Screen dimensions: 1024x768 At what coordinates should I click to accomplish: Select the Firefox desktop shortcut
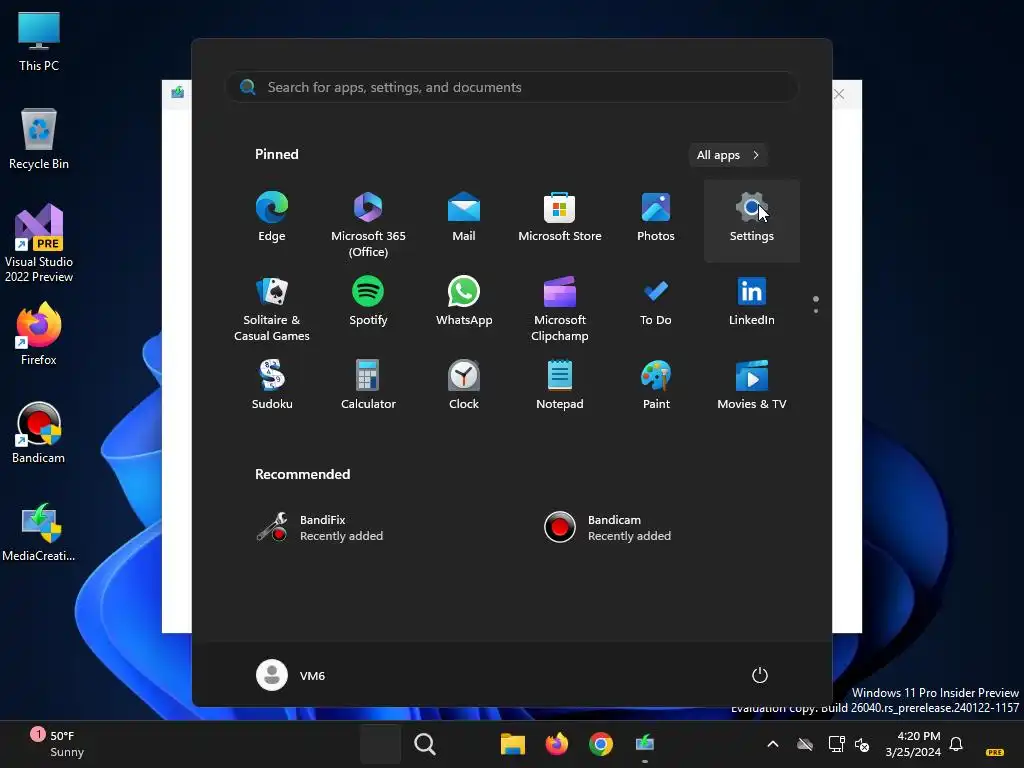(39, 334)
